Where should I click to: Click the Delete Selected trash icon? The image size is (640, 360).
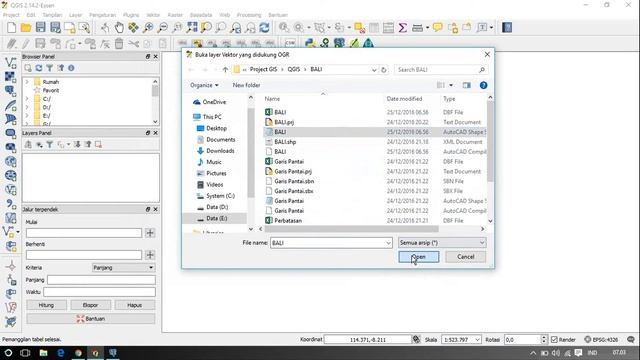pyautogui.click(x=119, y=43)
